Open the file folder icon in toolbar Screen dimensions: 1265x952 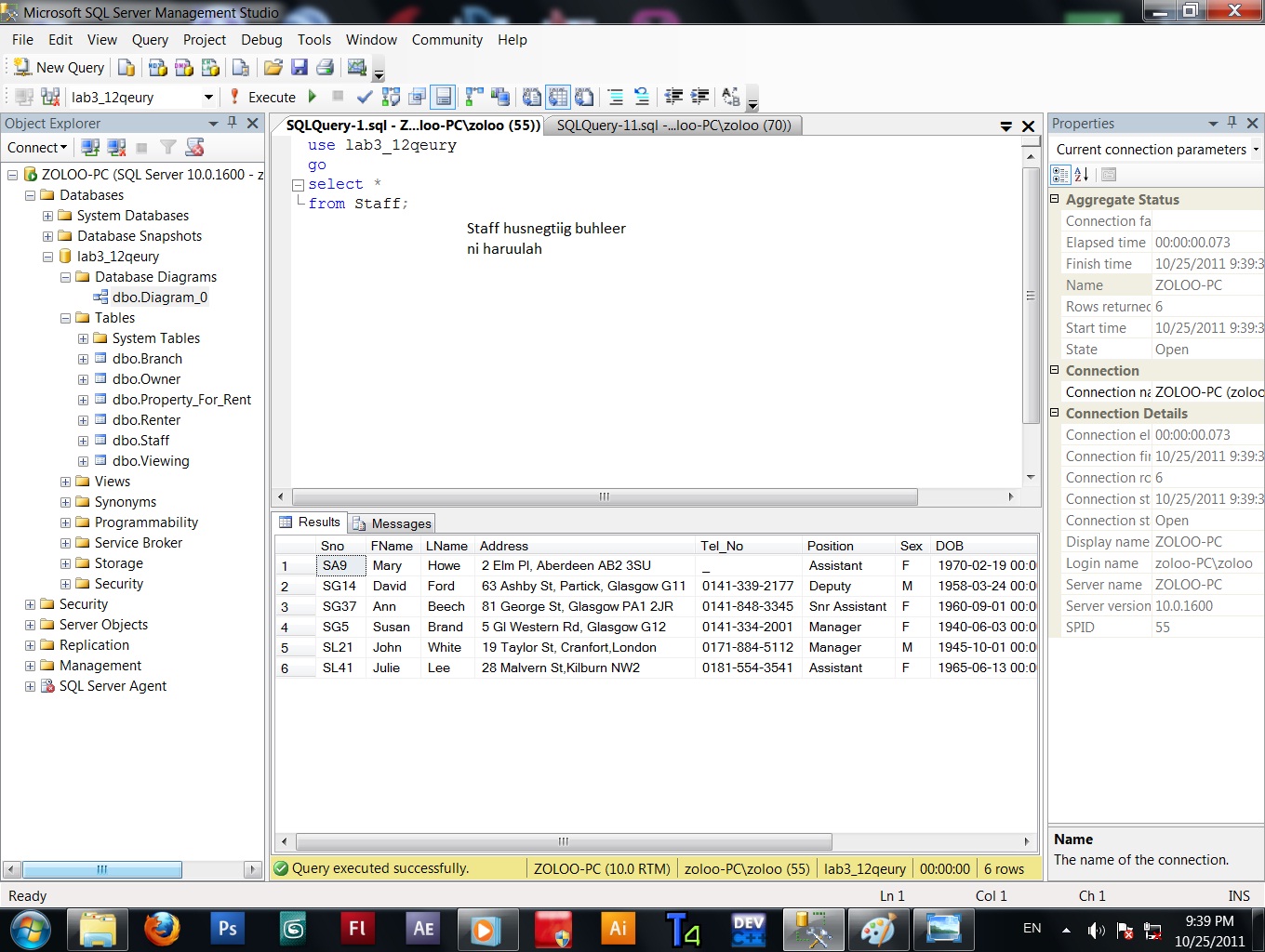273,67
